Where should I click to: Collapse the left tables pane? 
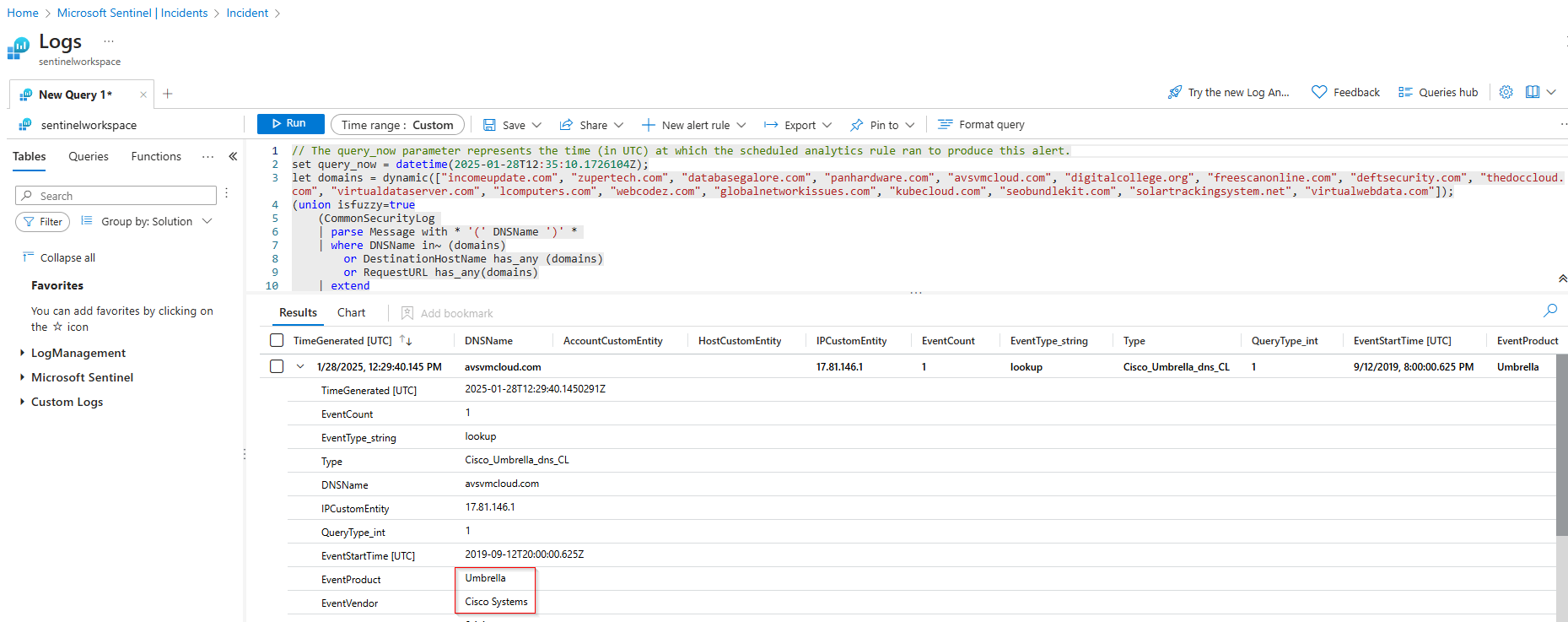coord(233,156)
